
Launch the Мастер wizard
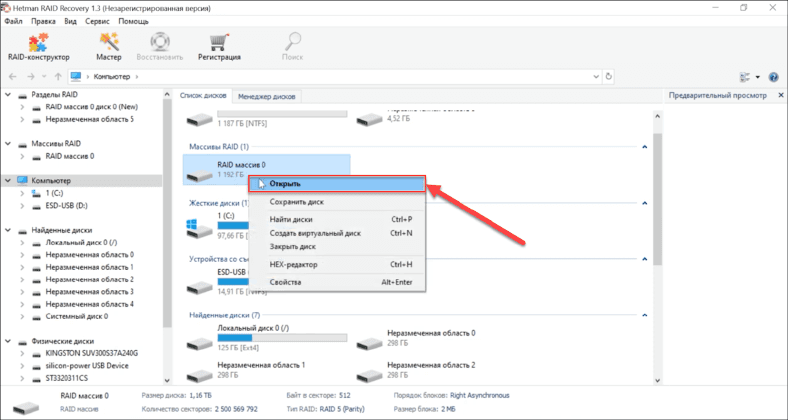(109, 47)
